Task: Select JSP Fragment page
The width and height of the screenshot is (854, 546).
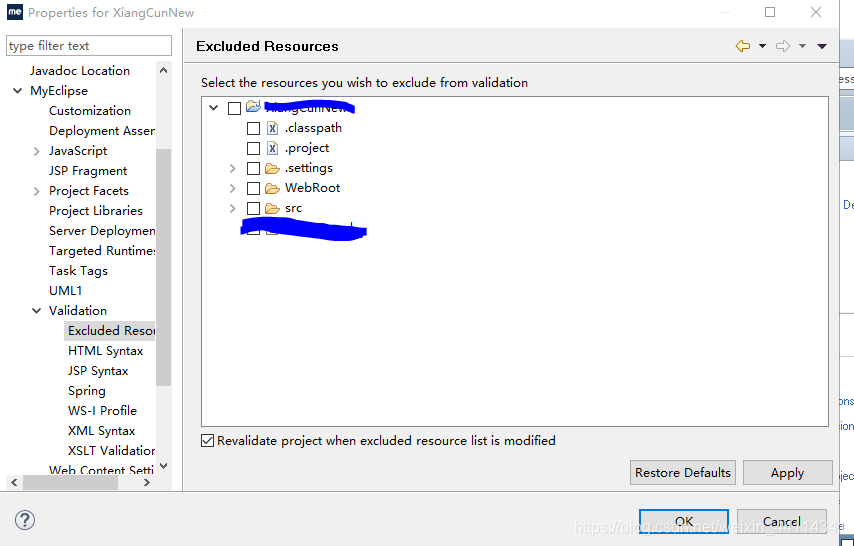Action: click(88, 171)
